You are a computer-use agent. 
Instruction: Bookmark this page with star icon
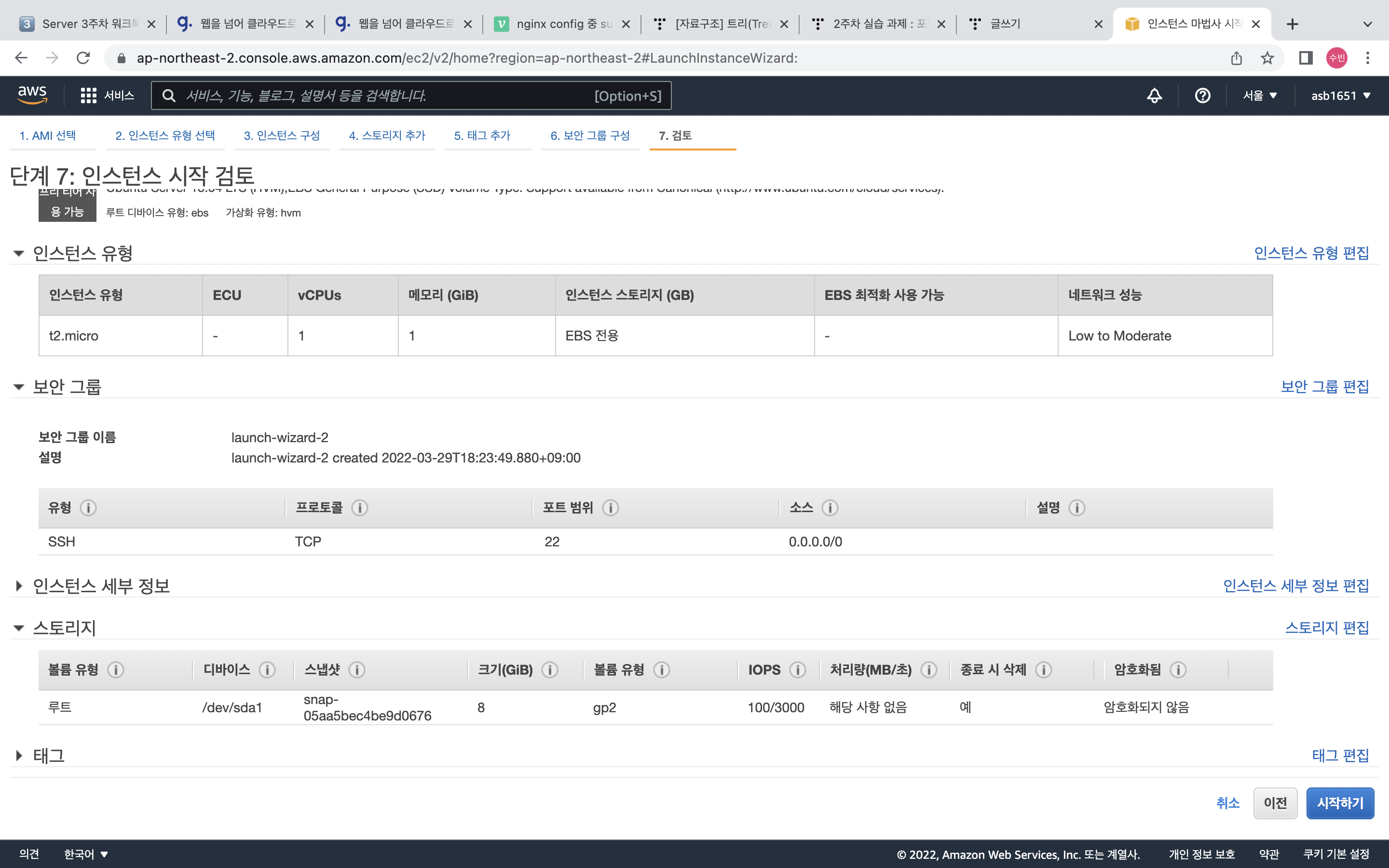pyautogui.click(x=1267, y=58)
